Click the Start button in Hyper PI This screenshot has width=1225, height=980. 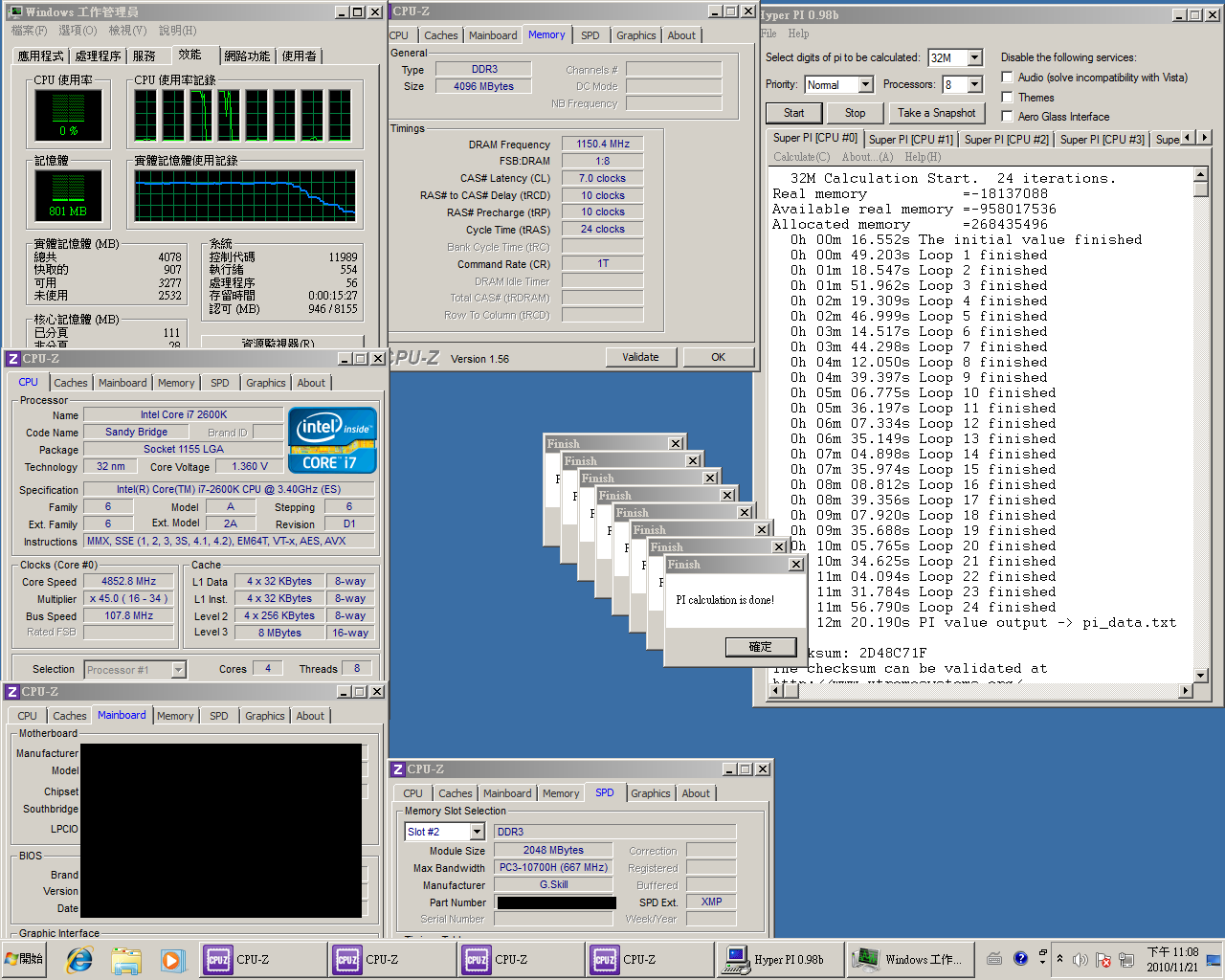click(794, 113)
